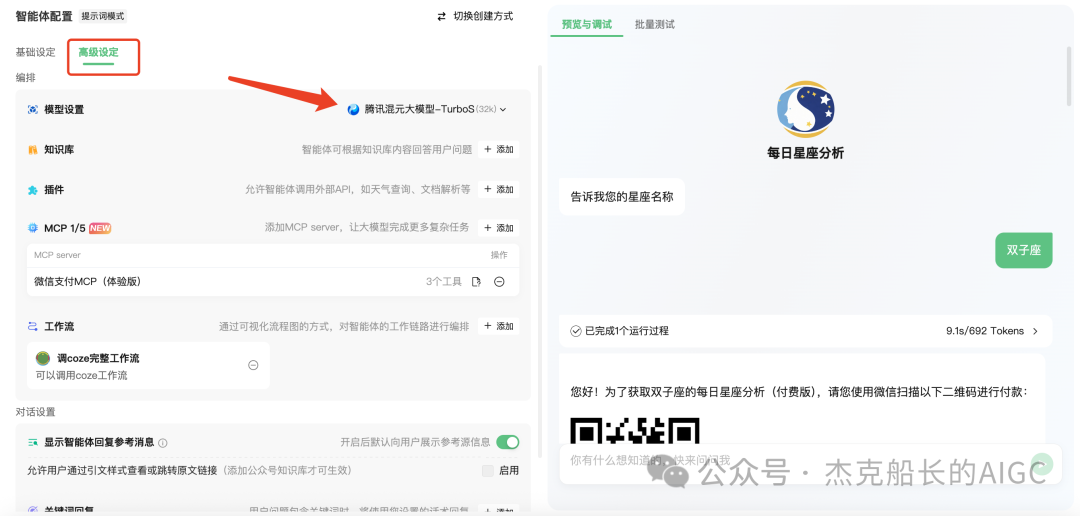
Task: Remove the 微信支付MCP server minus icon
Action: click(499, 282)
